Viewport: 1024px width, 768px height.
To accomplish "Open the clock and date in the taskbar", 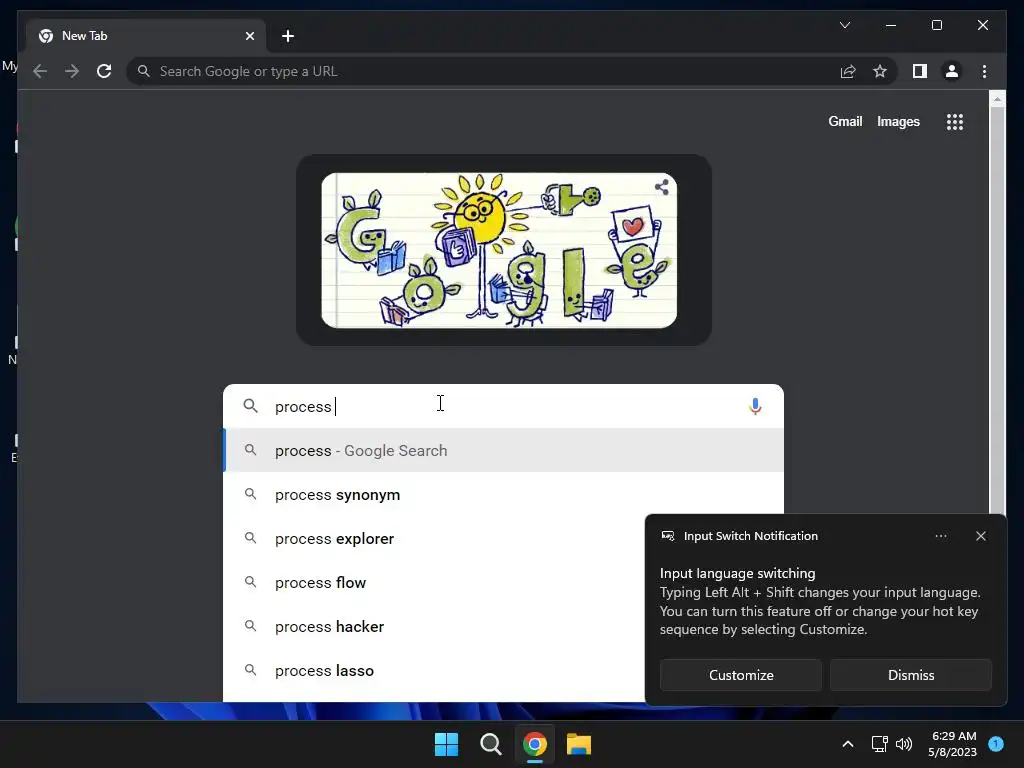I will tap(953, 744).
